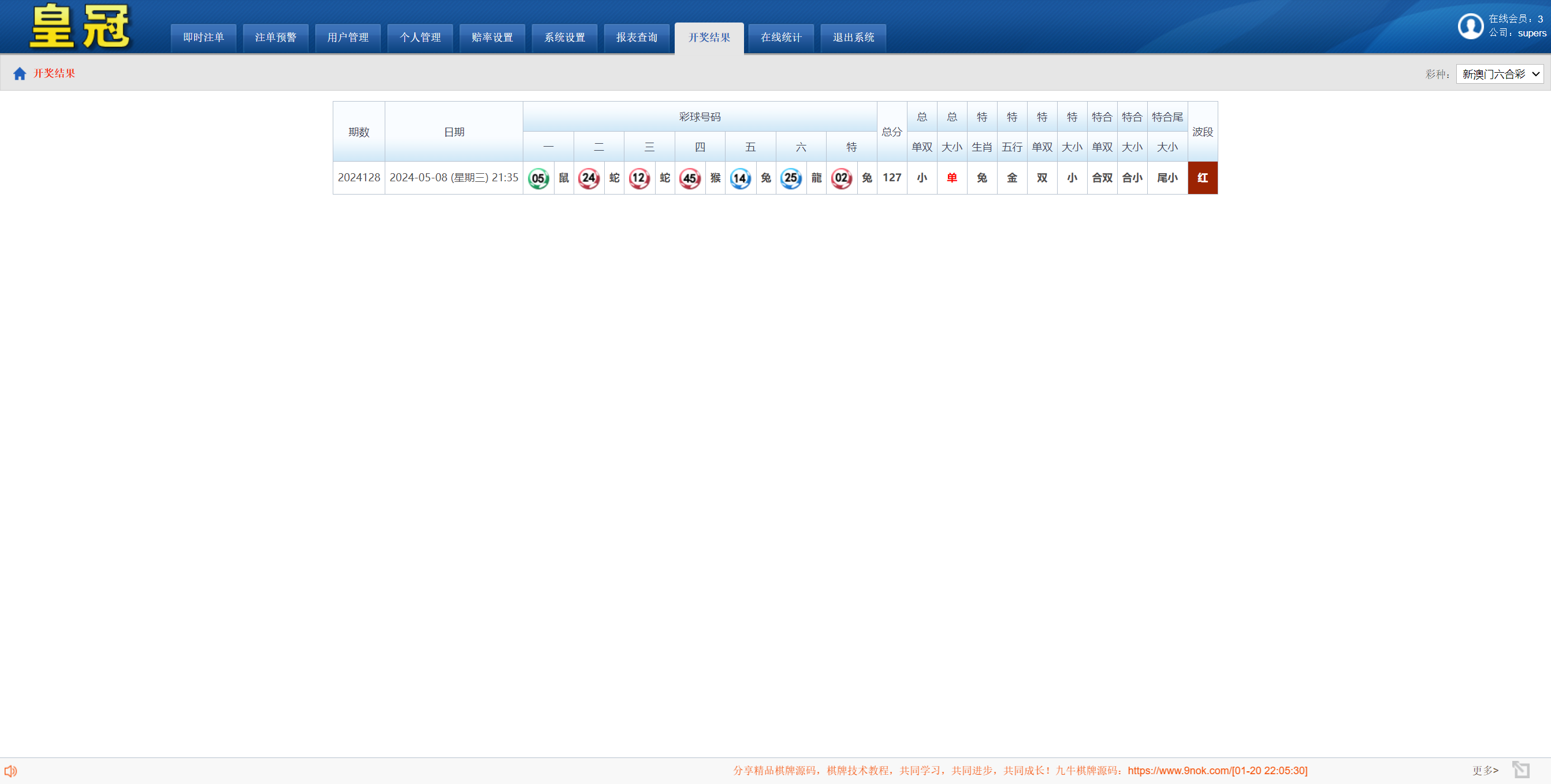Click the blue ball number 14
This screenshot has width=1551, height=784.
point(740,178)
